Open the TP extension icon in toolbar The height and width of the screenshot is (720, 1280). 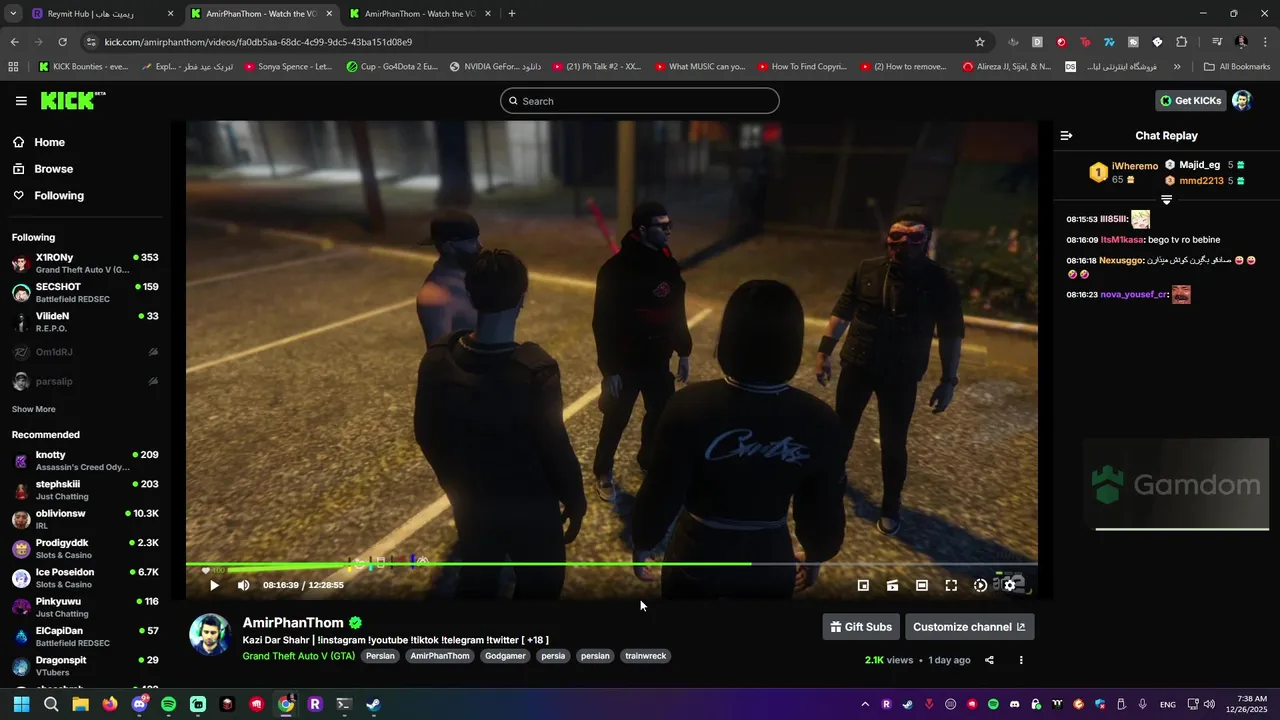click(x=1085, y=42)
